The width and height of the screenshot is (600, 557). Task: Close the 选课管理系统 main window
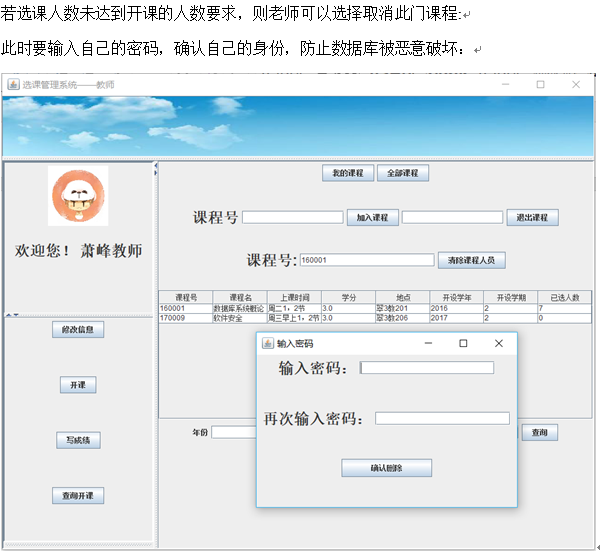pyautogui.click(x=576, y=85)
